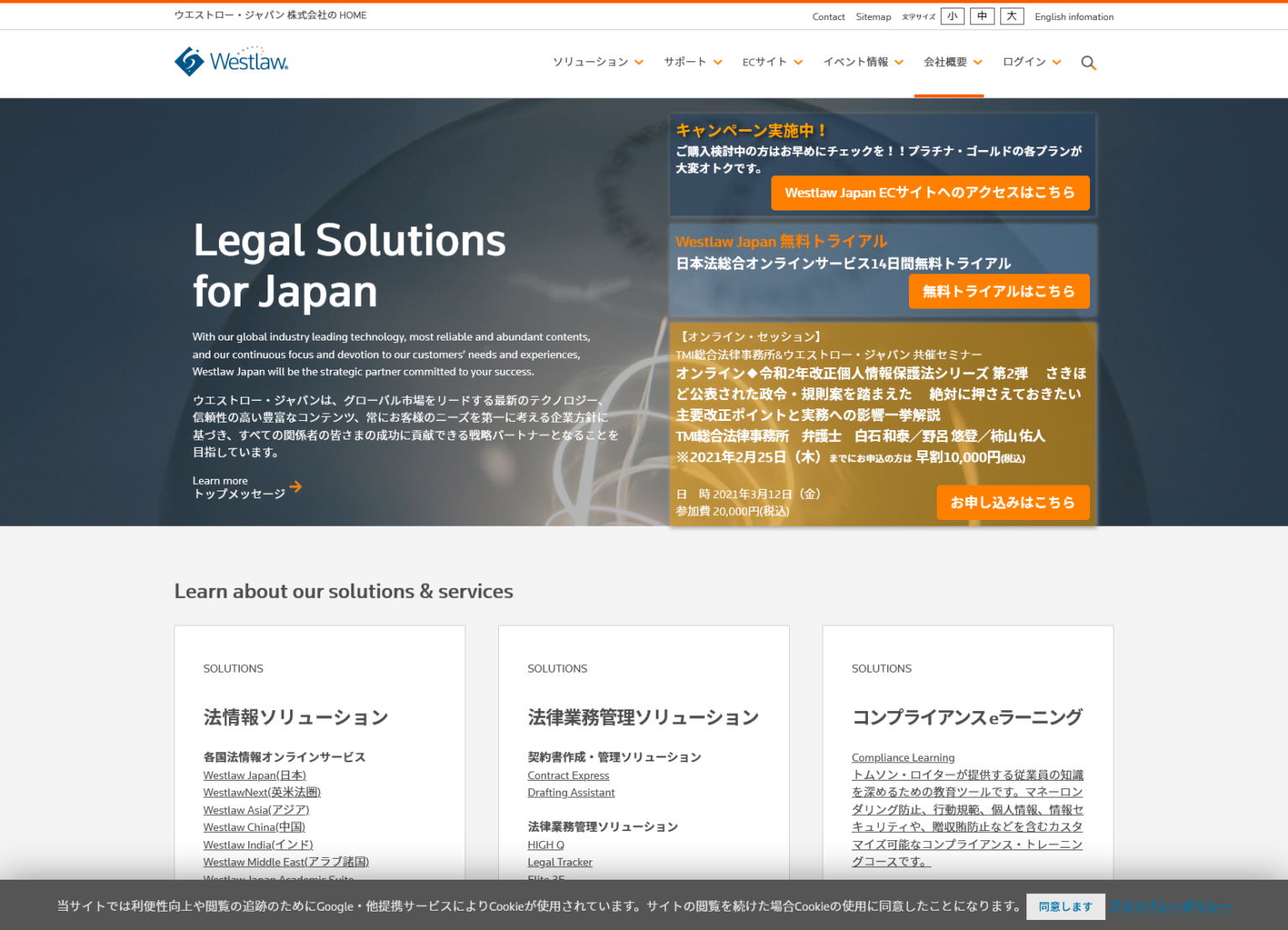Click the English information link
This screenshot has width=1288, height=930.
tap(1074, 16)
